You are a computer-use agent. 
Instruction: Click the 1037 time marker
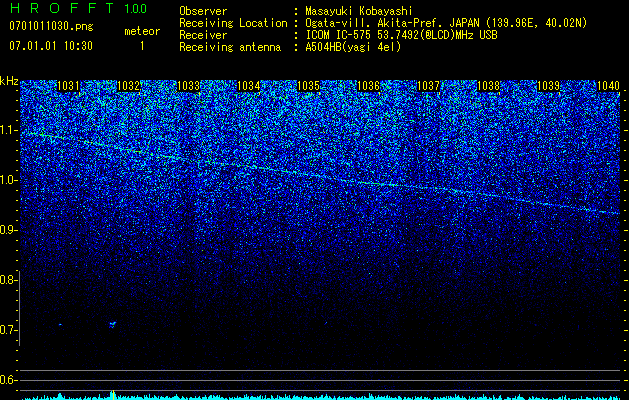click(428, 86)
